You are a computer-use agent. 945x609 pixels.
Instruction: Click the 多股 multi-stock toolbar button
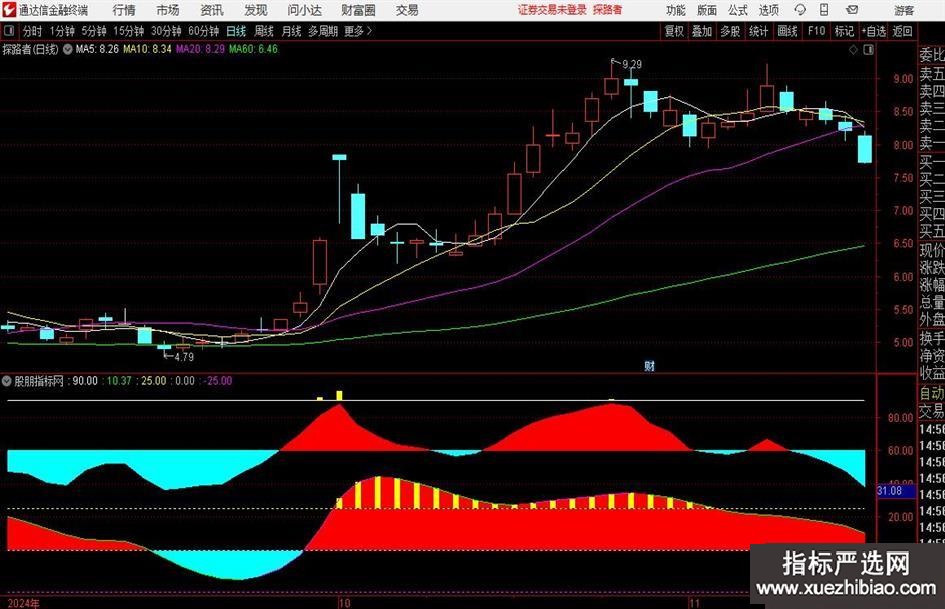[730, 31]
